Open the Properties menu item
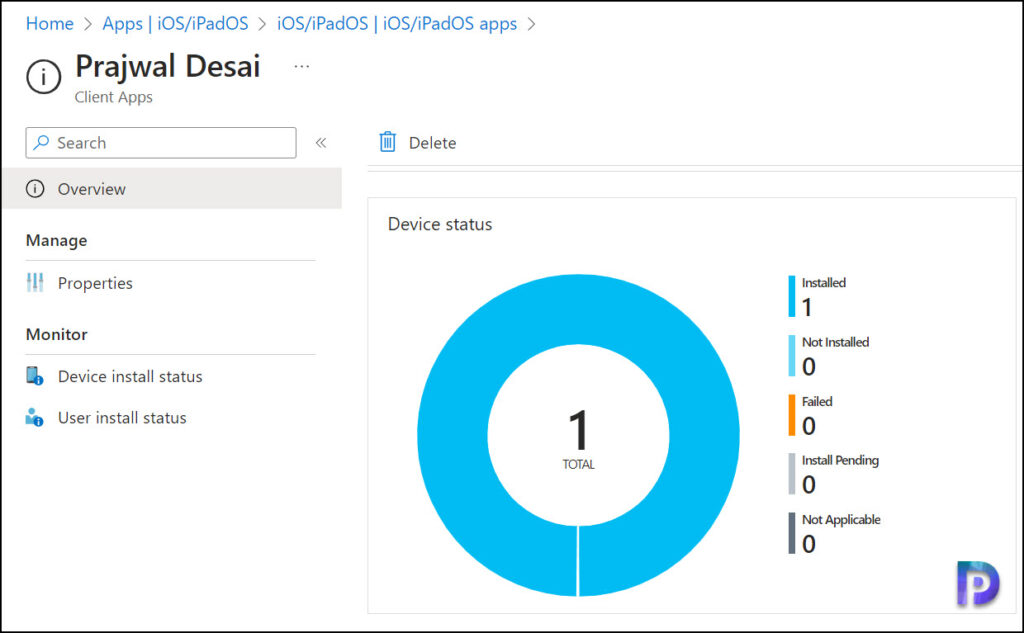This screenshot has width=1024, height=633. coord(95,283)
